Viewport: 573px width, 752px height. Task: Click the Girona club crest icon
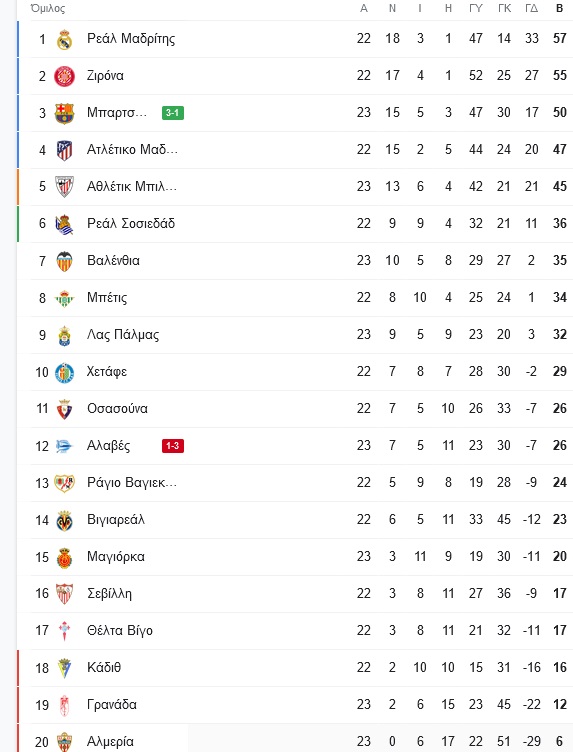click(64, 76)
